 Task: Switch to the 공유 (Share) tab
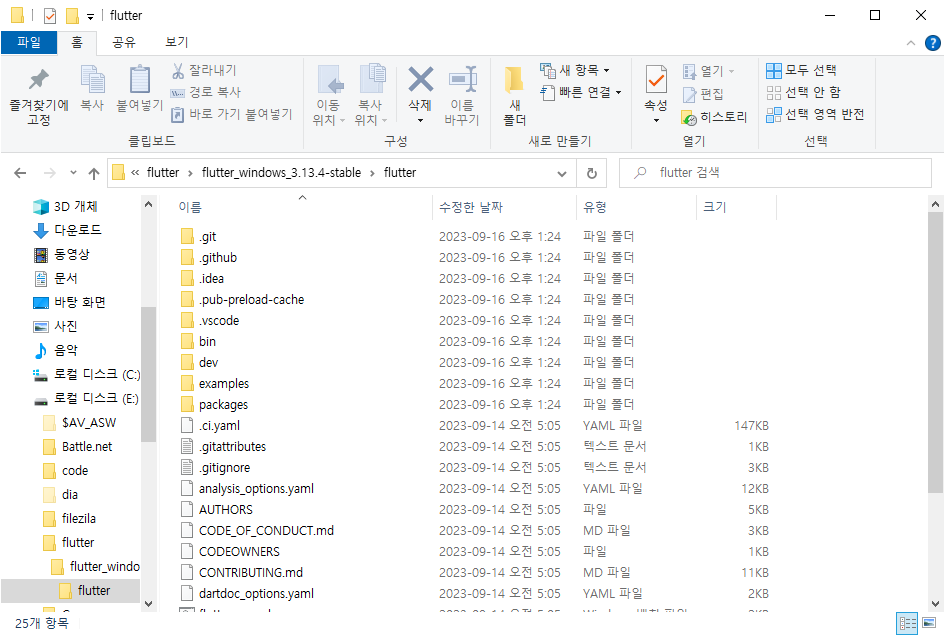click(124, 42)
